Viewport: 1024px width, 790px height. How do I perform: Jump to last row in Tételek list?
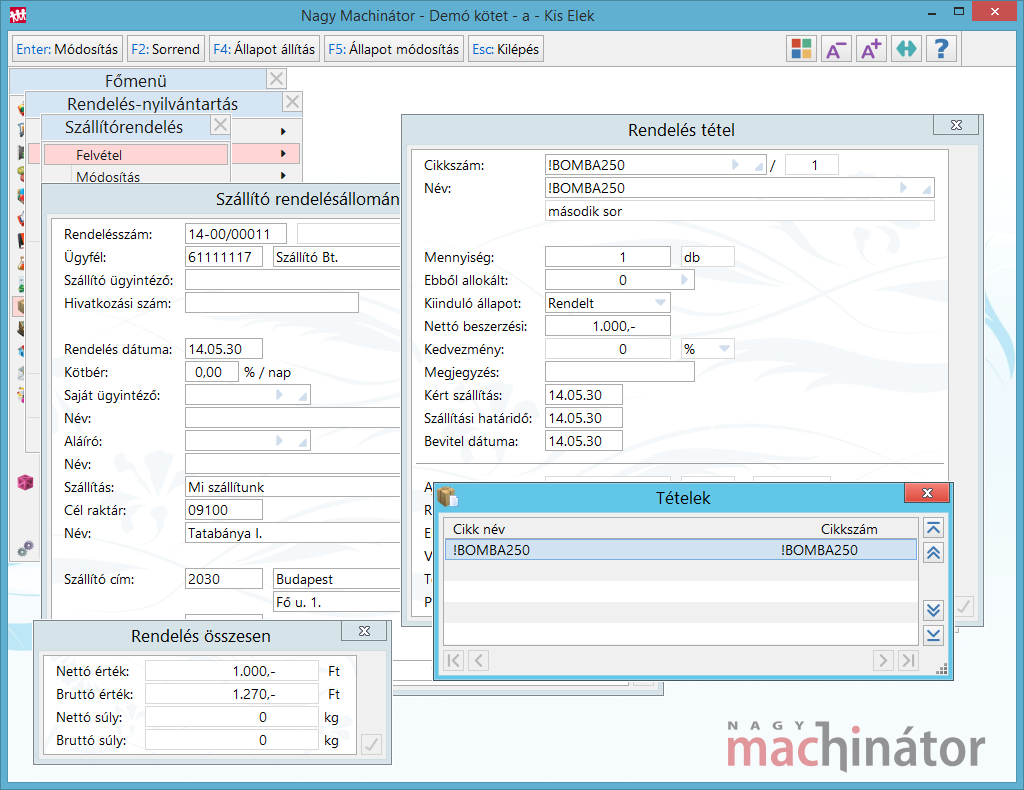[x=933, y=635]
